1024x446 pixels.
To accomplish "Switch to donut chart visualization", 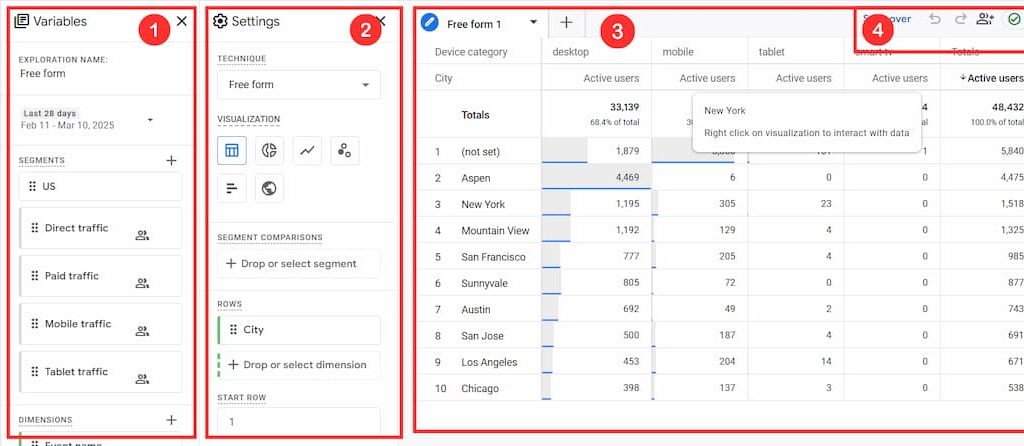I will point(269,150).
